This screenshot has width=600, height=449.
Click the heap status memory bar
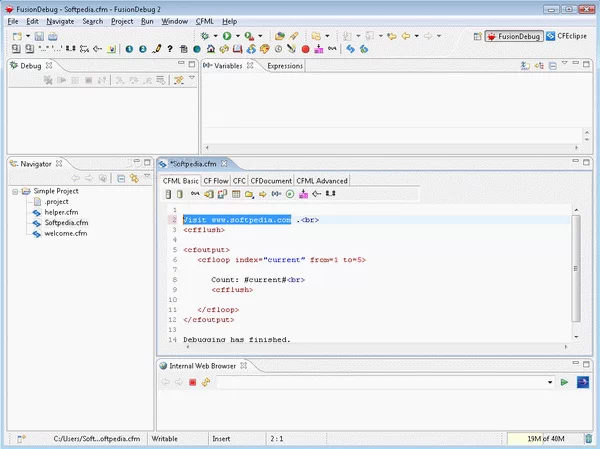point(545,439)
